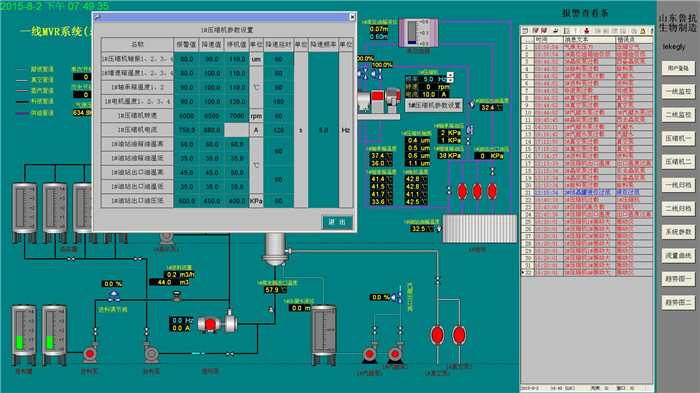Open 趋势图一 trend chart
700x393 pixels.
(678, 279)
